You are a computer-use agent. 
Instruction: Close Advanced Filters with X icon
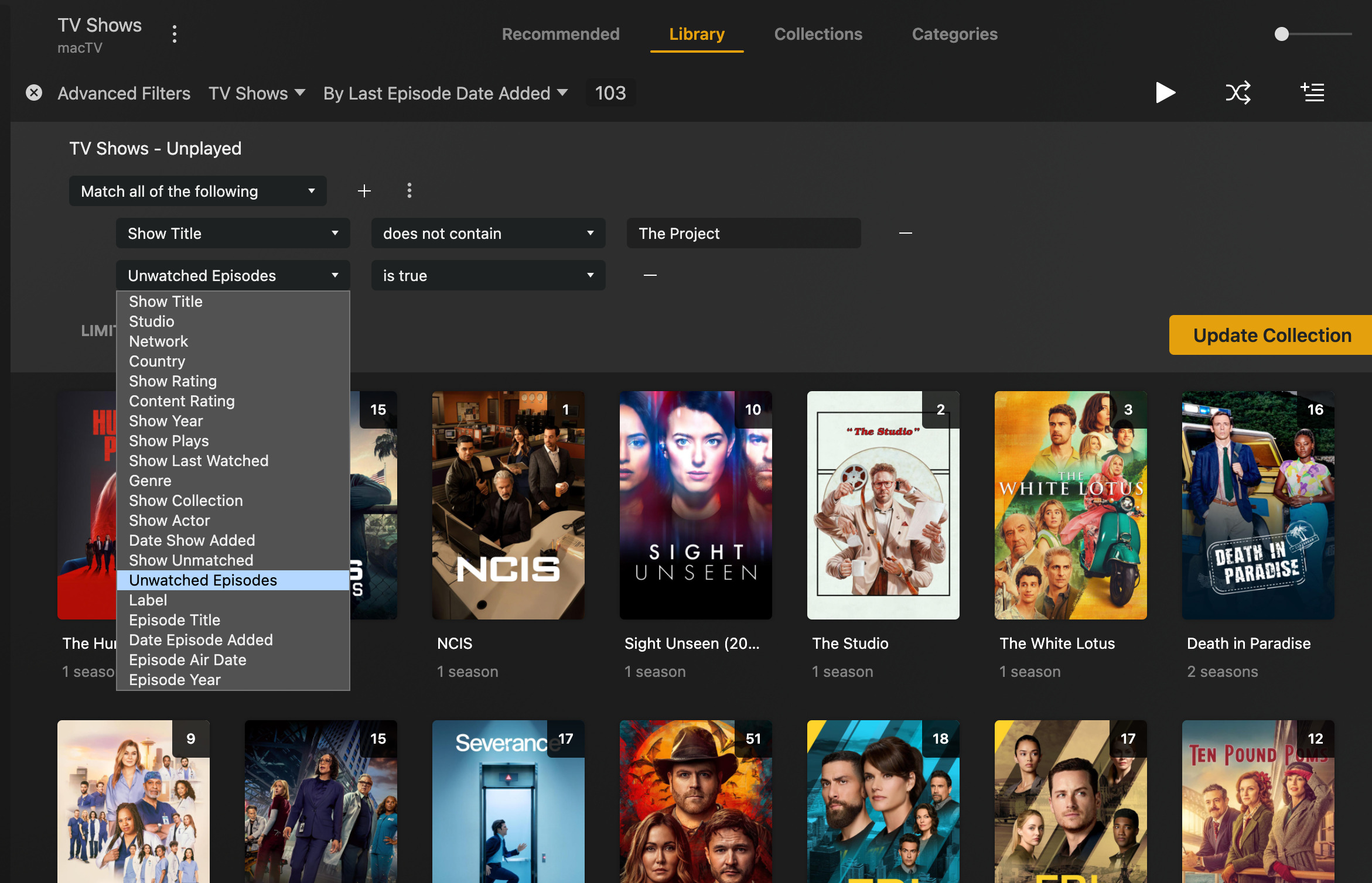34,93
